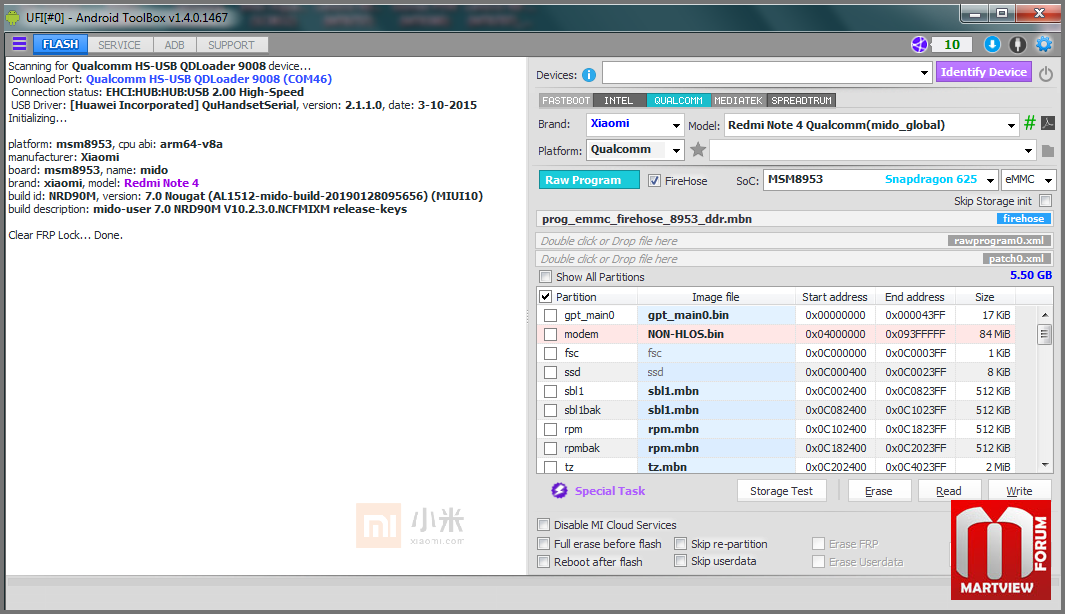Check Skip re-partition option
This screenshot has height=614, width=1065.
click(681, 543)
